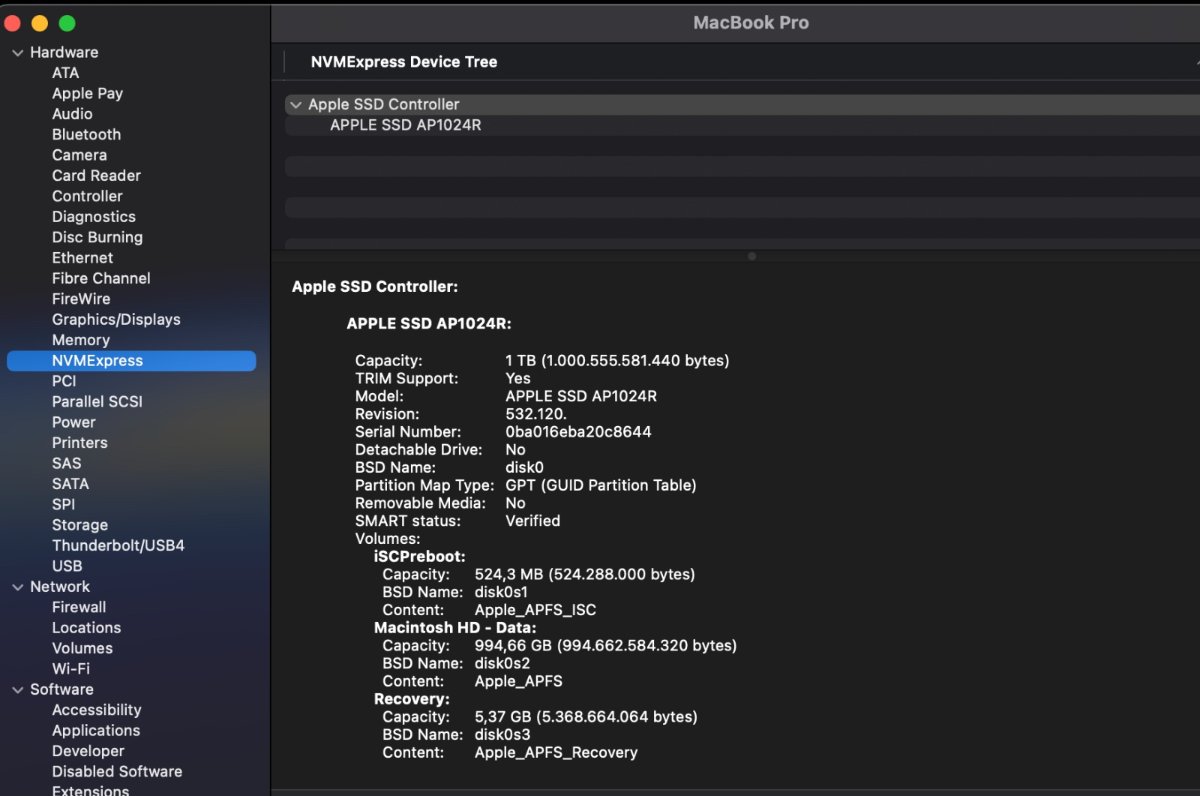Minimize the window with yellow button
The height and width of the screenshot is (796, 1200).
(40, 23)
